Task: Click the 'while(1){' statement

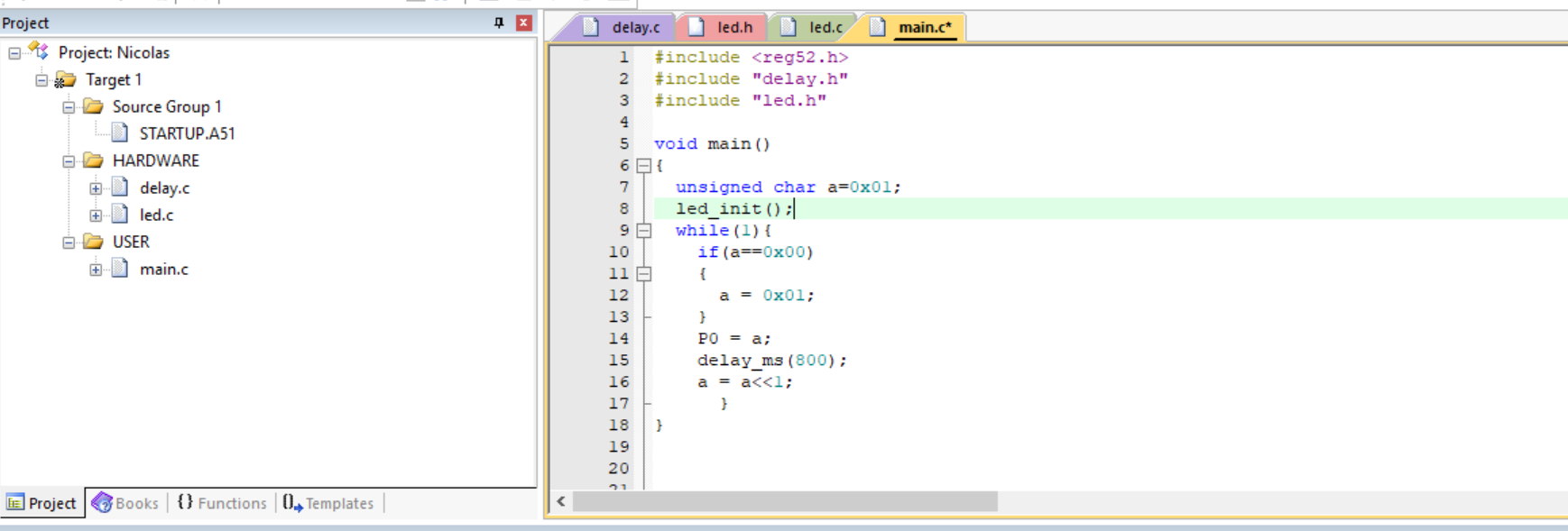Action: tap(724, 231)
